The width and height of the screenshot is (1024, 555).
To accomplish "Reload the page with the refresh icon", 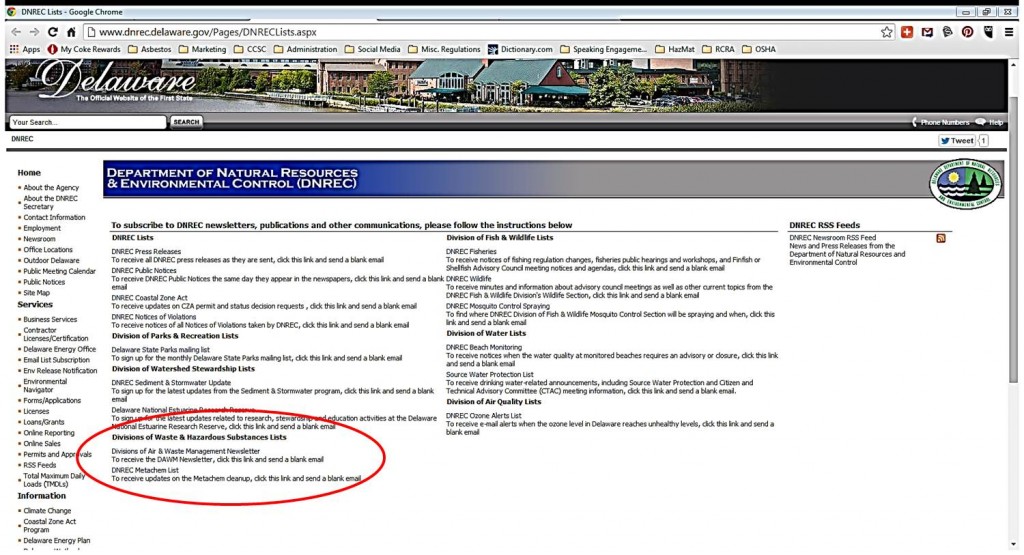I will 53,32.
